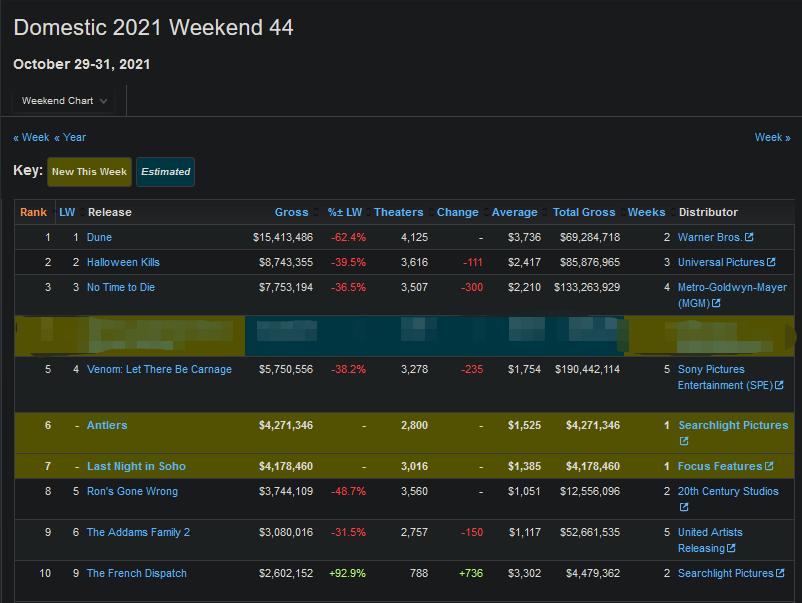
Task: Click the Distributor column header
Action: point(708,212)
